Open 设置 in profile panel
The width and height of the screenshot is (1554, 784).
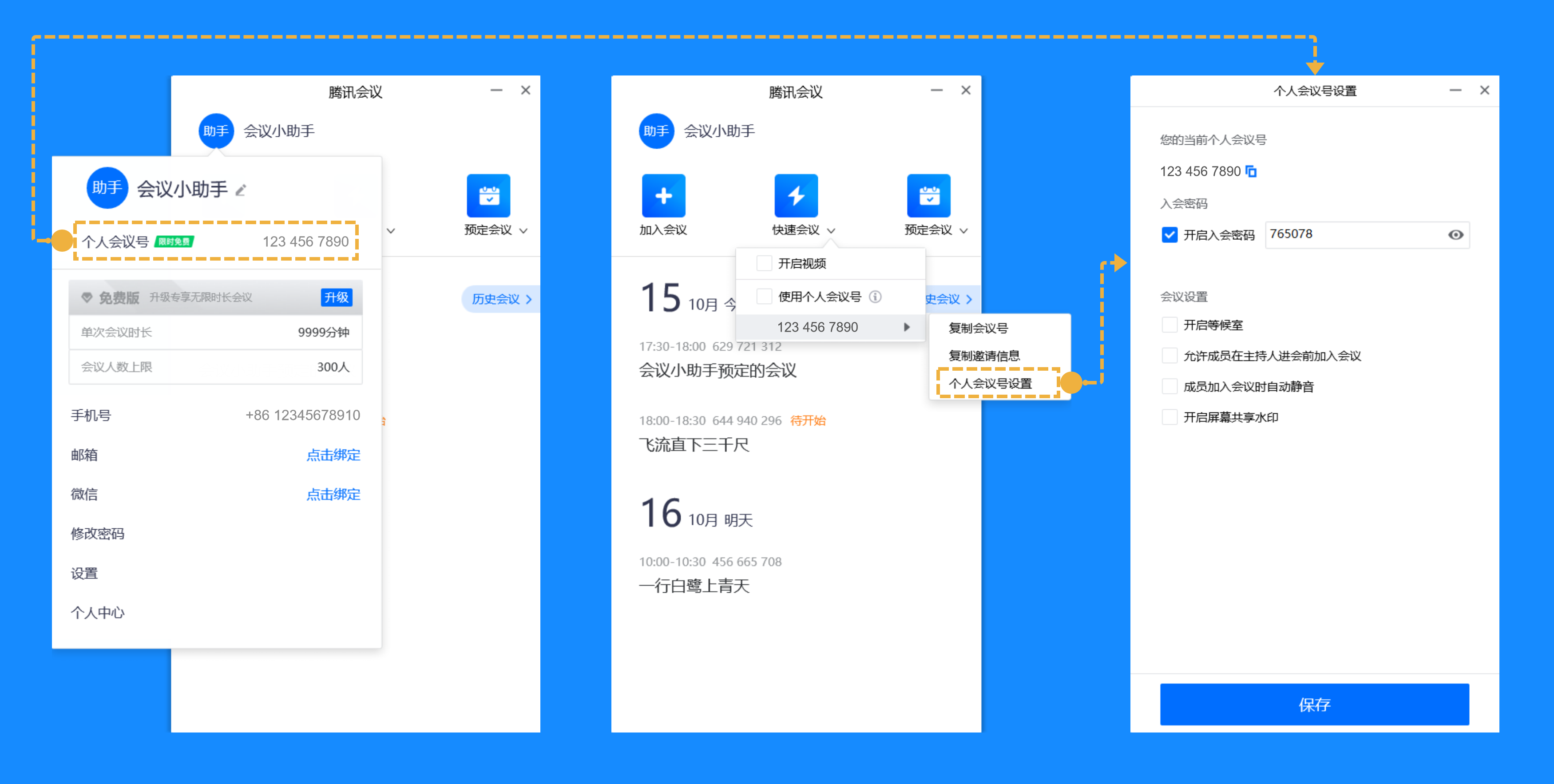coord(84,574)
